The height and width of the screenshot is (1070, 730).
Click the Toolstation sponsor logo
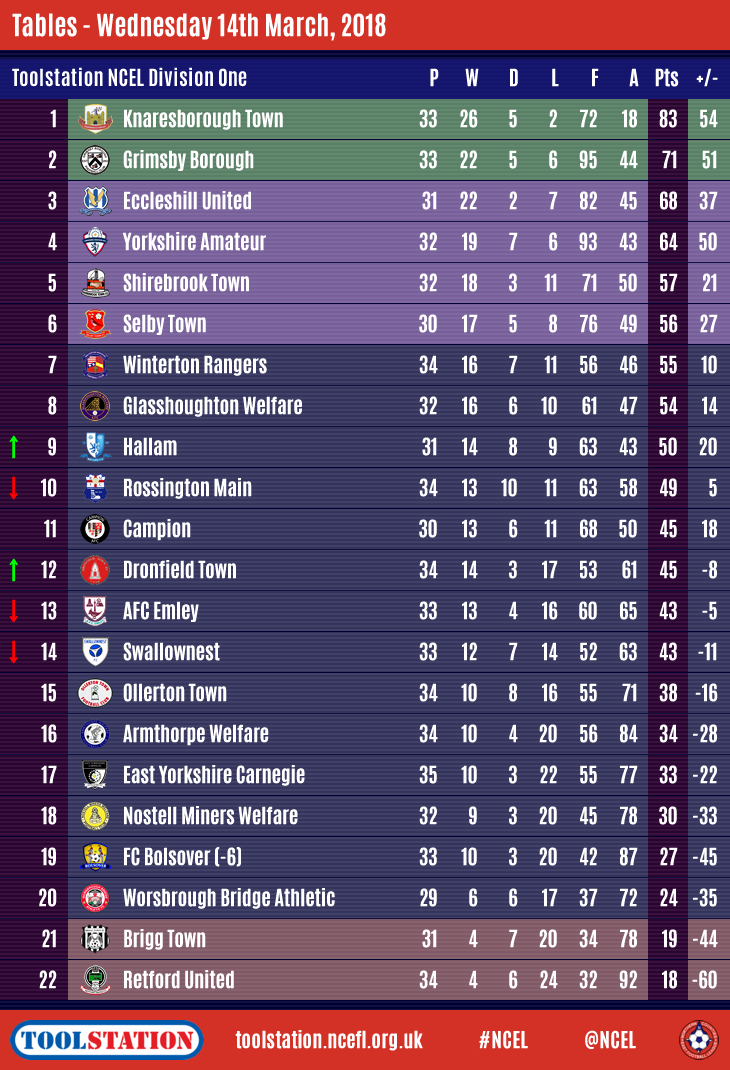pos(108,1040)
